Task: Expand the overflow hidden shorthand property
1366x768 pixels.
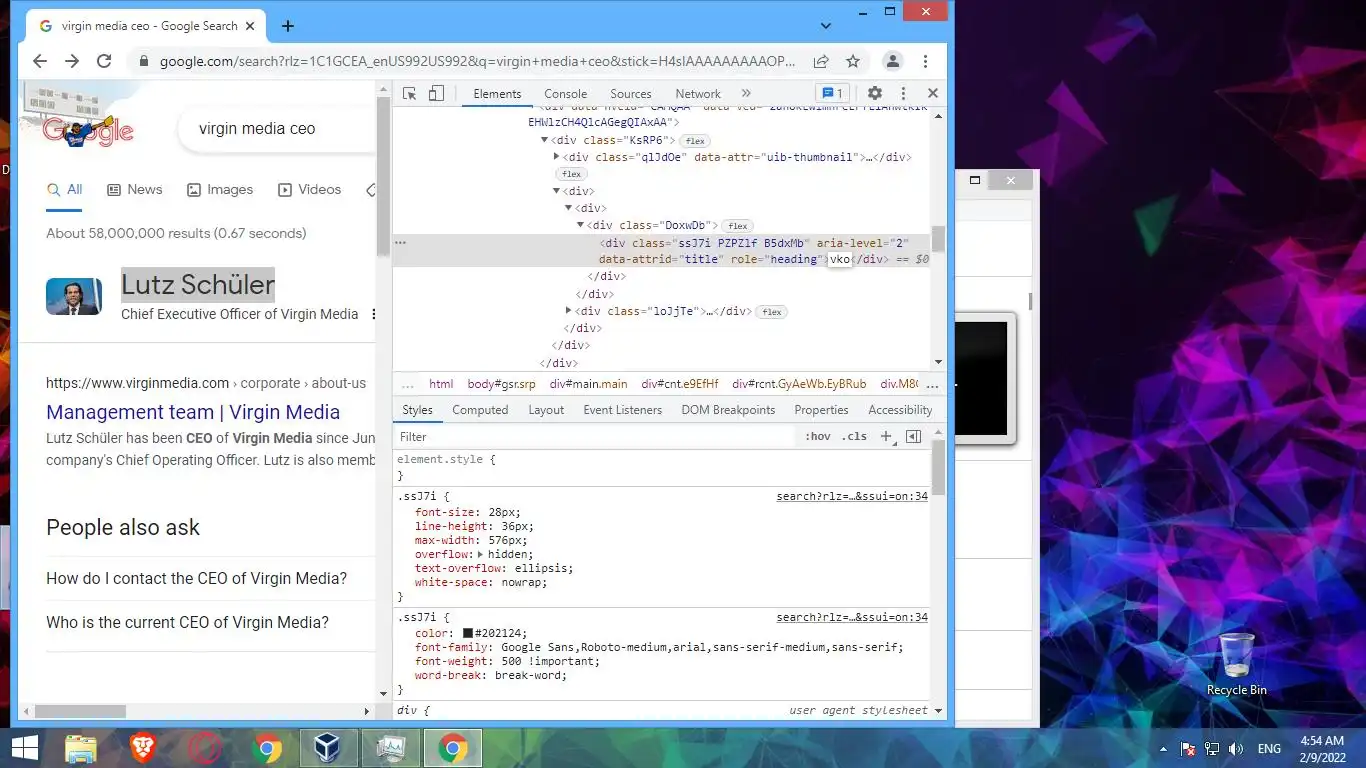Action: pyautogui.click(x=480, y=554)
